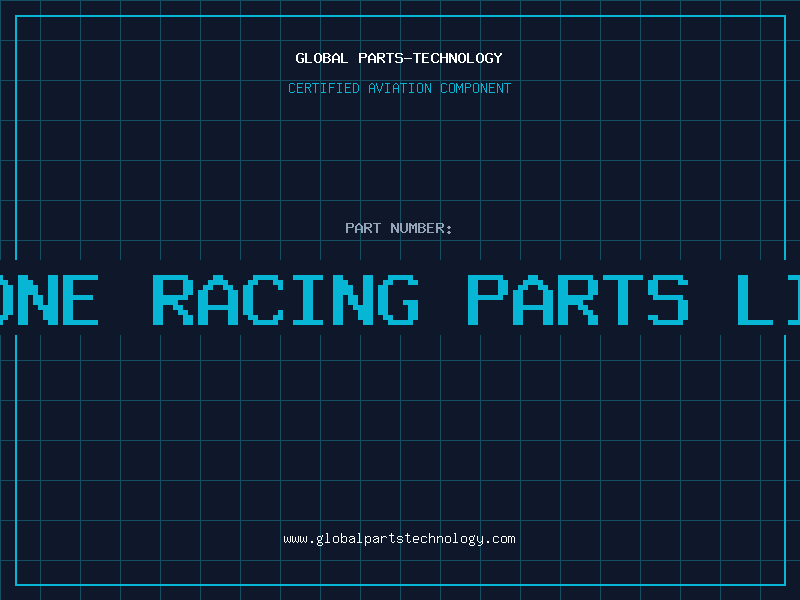Click the PART NUMBER: label
The image size is (800, 600).
pos(399,228)
